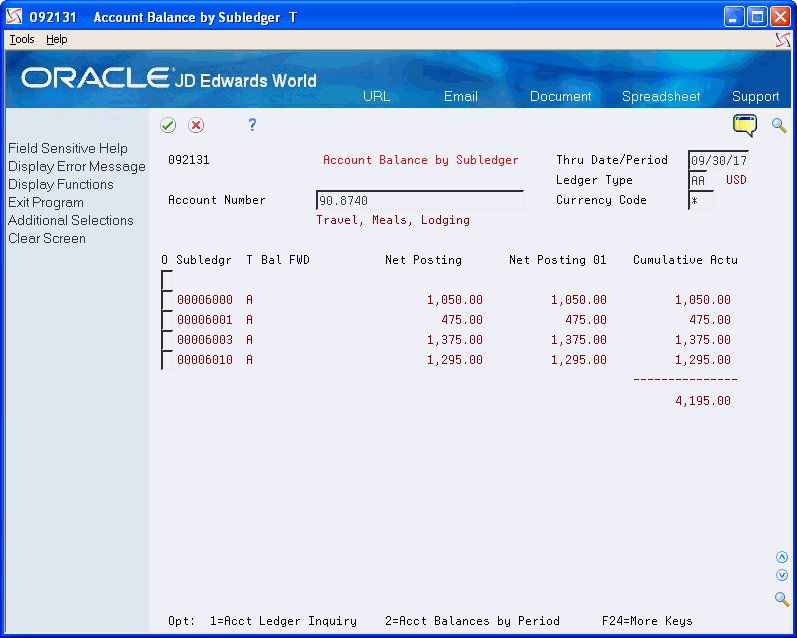Click the scroll down arrow icon
The width and height of the screenshot is (797, 638).
coord(782,575)
